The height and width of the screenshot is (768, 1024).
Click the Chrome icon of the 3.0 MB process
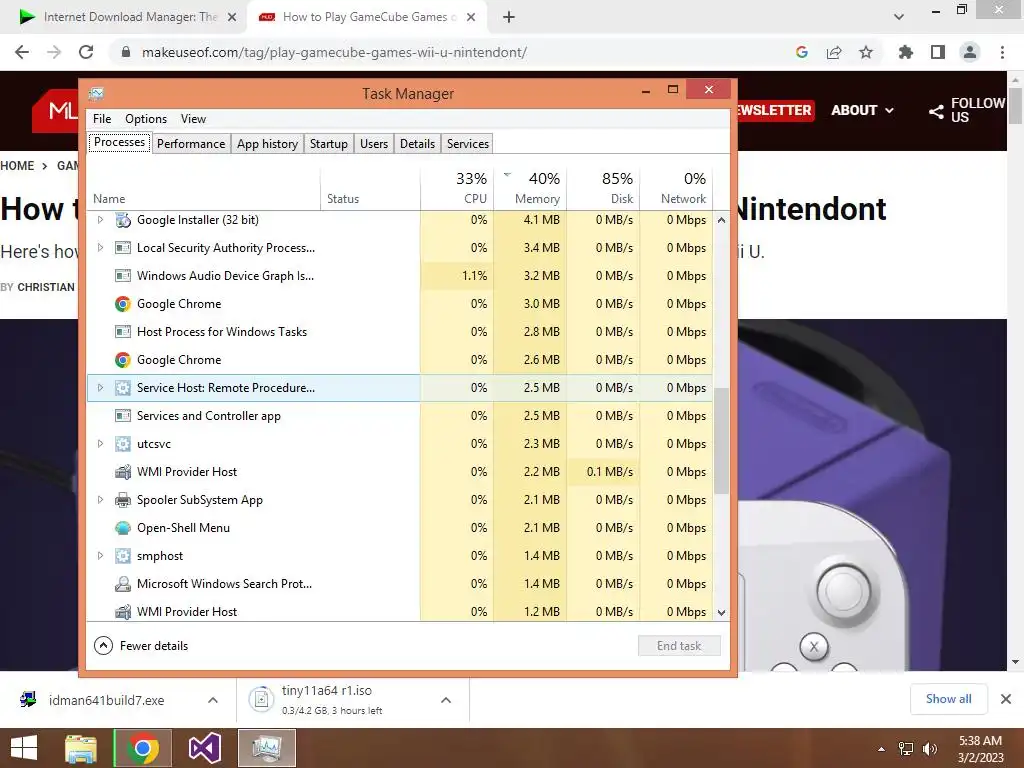123,304
